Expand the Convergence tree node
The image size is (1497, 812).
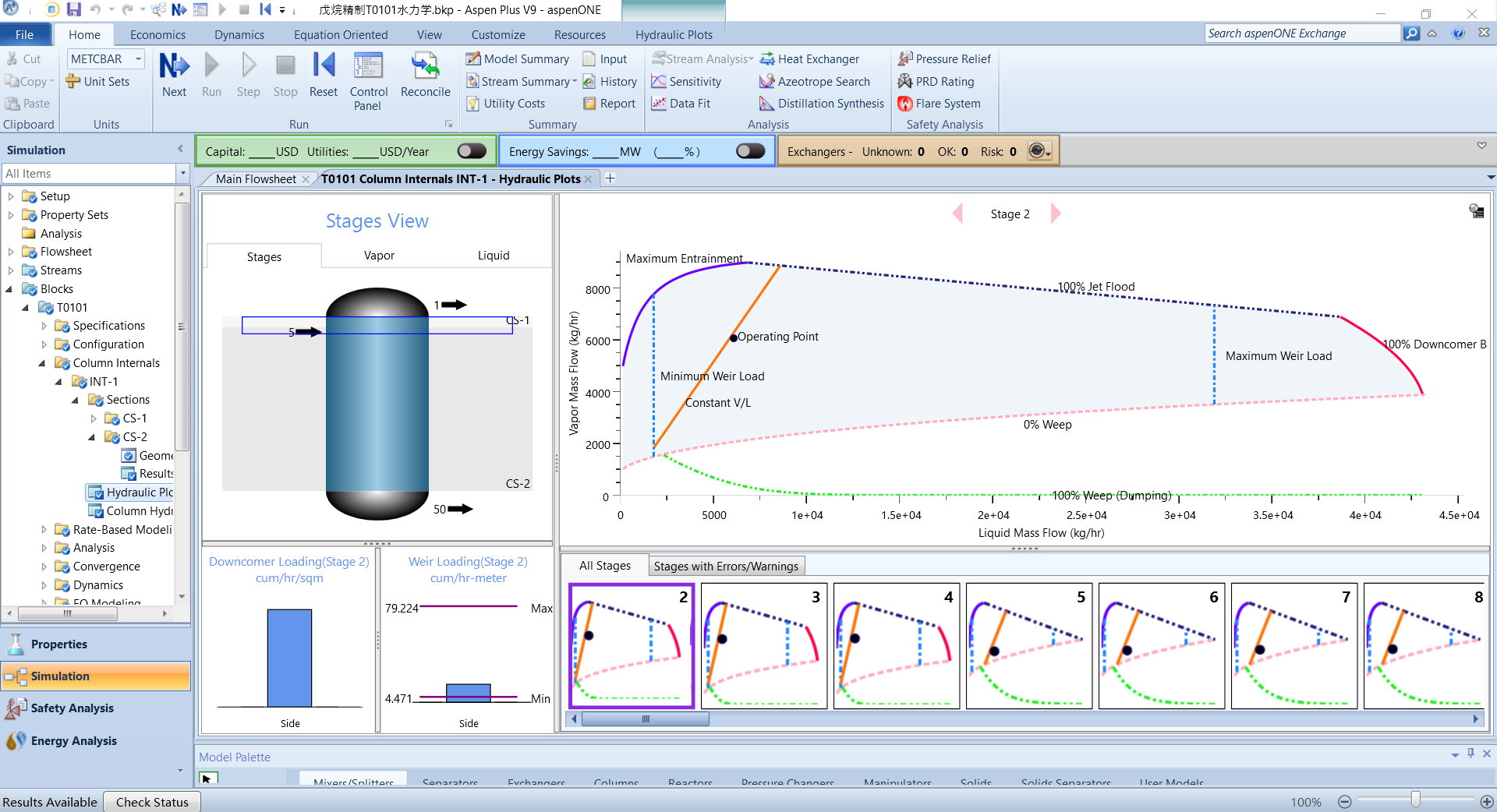tap(44, 567)
